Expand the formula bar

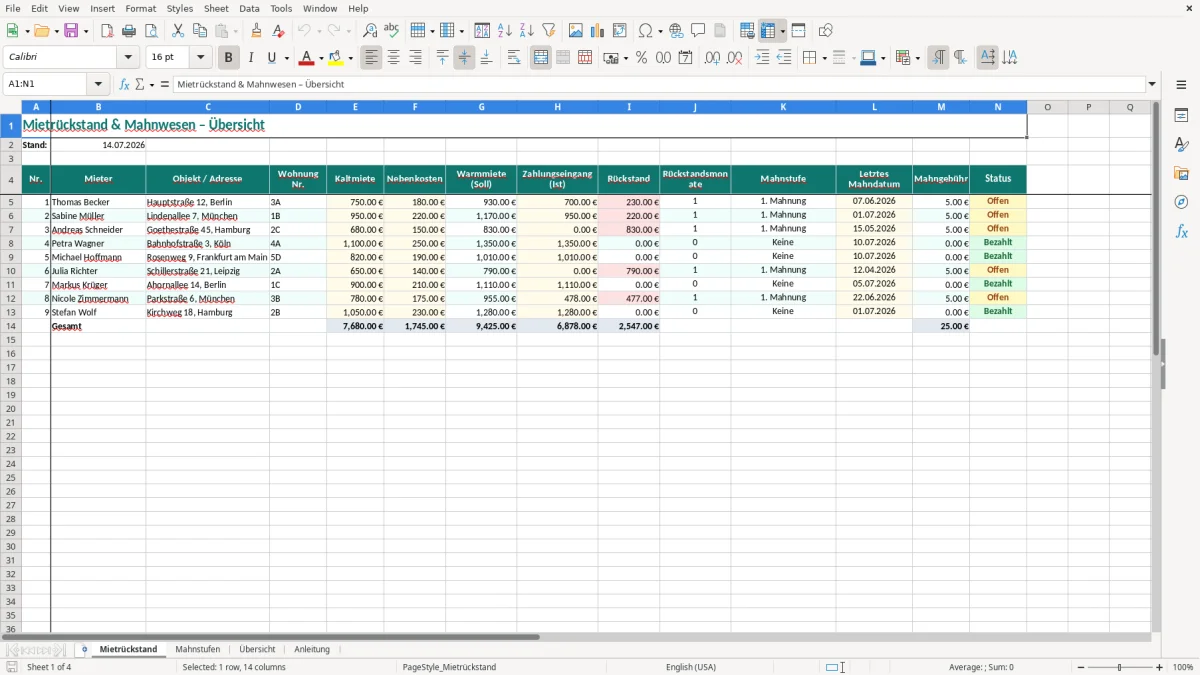tap(1152, 85)
